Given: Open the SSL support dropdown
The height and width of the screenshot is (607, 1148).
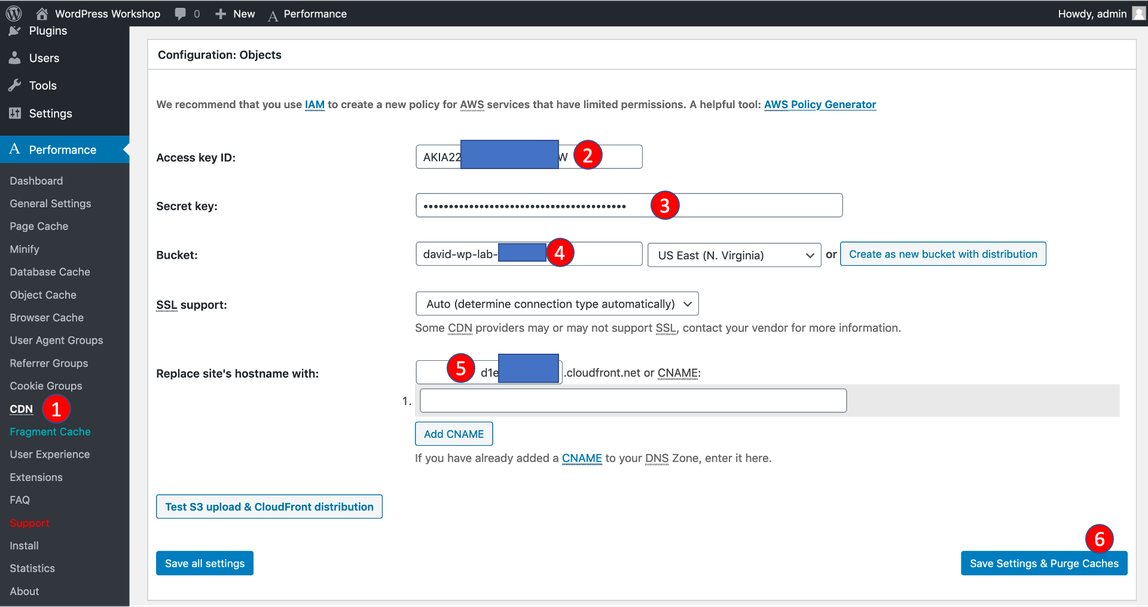Looking at the screenshot, I should click(x=556, y=304).
